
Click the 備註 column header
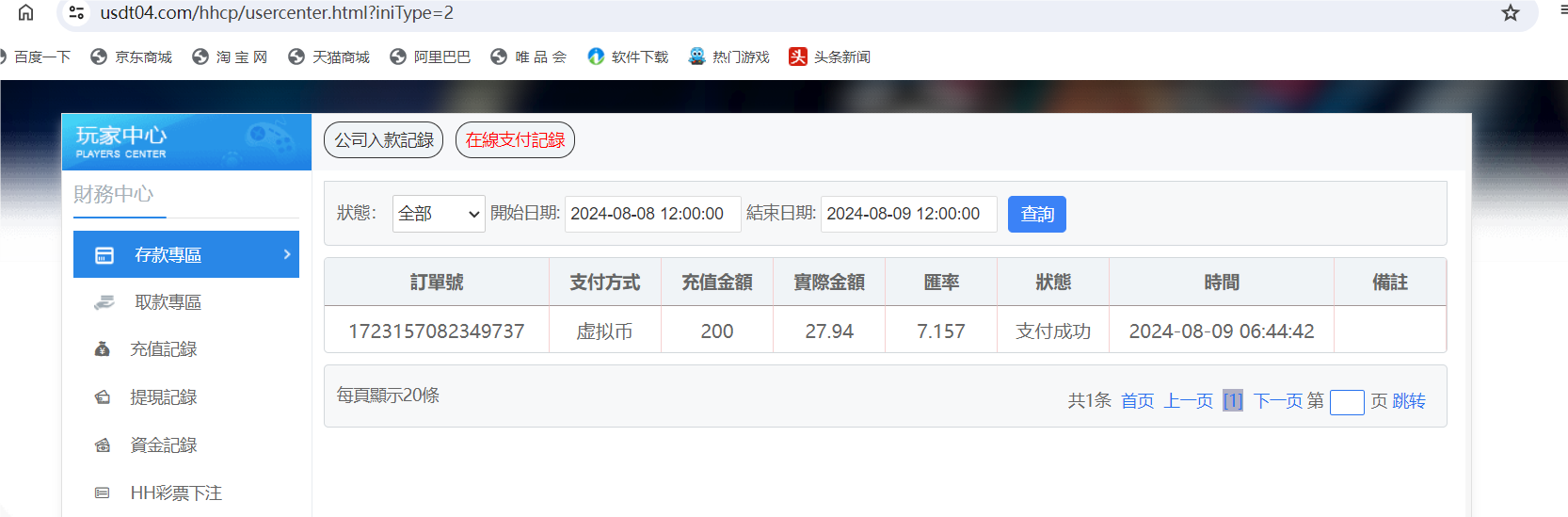1390,283
